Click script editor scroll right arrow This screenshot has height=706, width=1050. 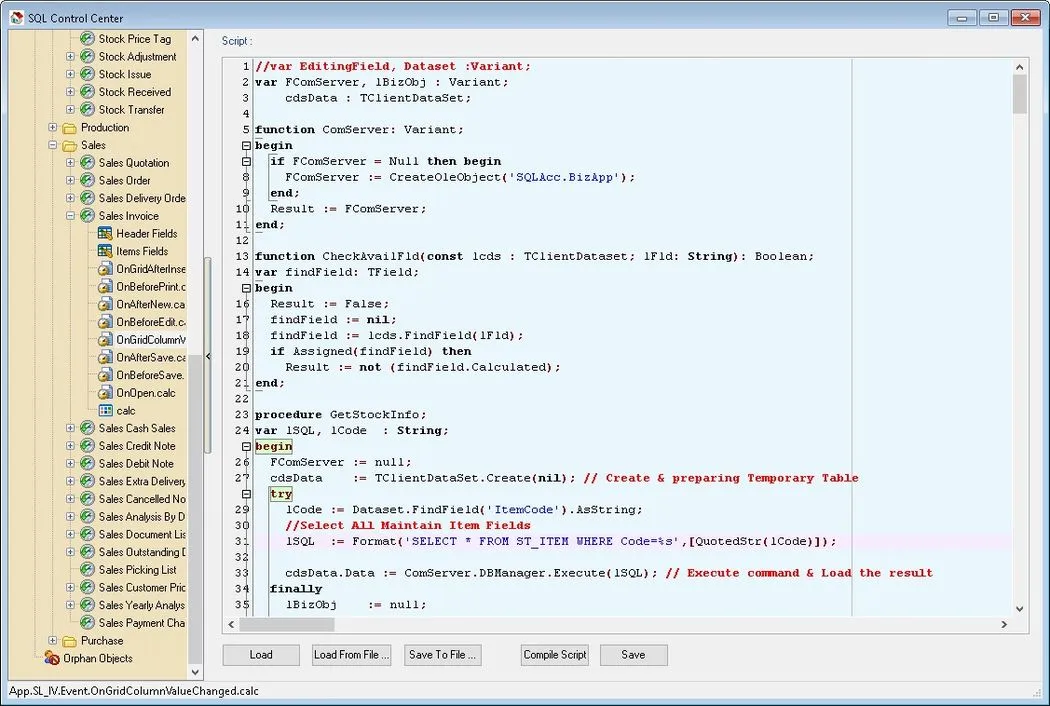pos(1004,624)
